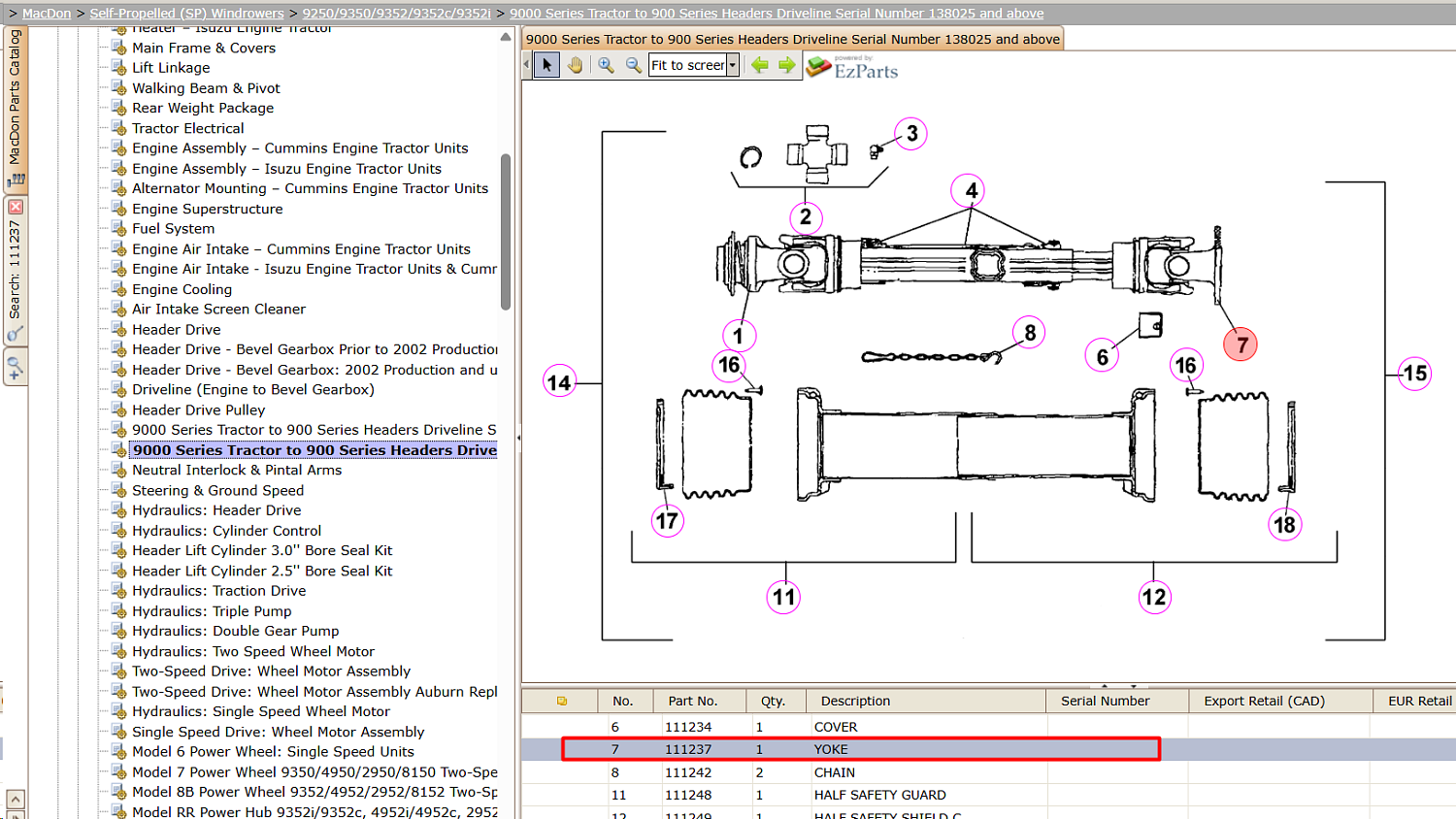Click the Hydraulics: Triple Pump page icon
The width and height of the screenshot is (1456, 819).
coord(119,611)
